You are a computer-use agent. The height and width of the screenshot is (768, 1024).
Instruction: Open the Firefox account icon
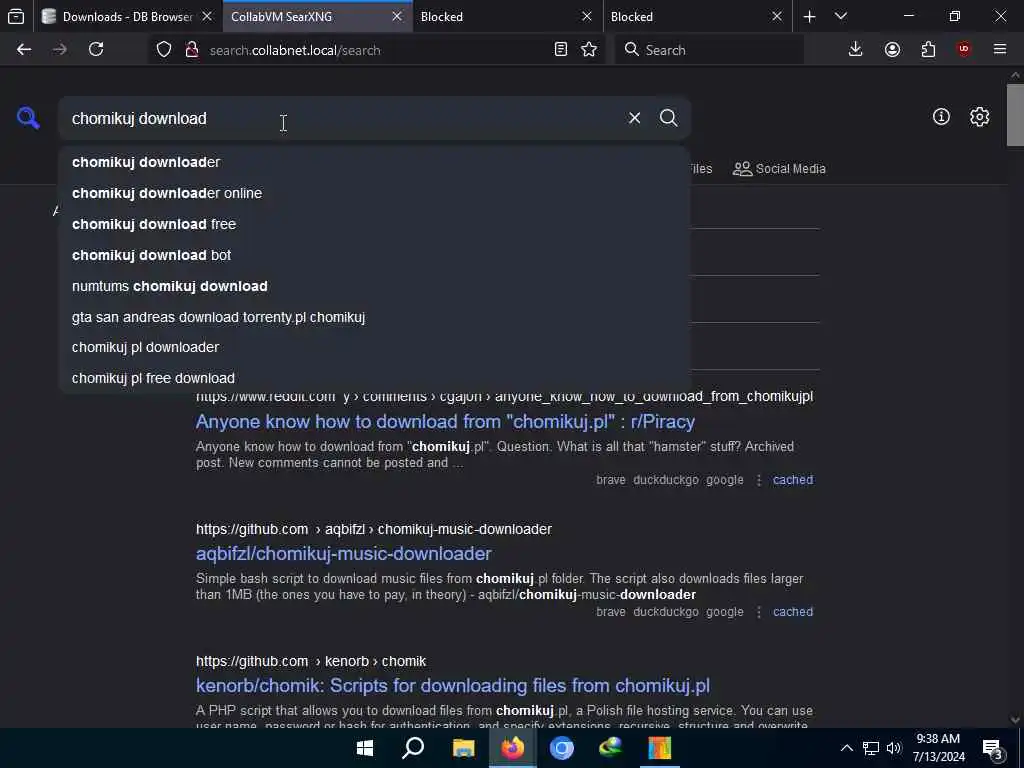[x=892, y=50]
